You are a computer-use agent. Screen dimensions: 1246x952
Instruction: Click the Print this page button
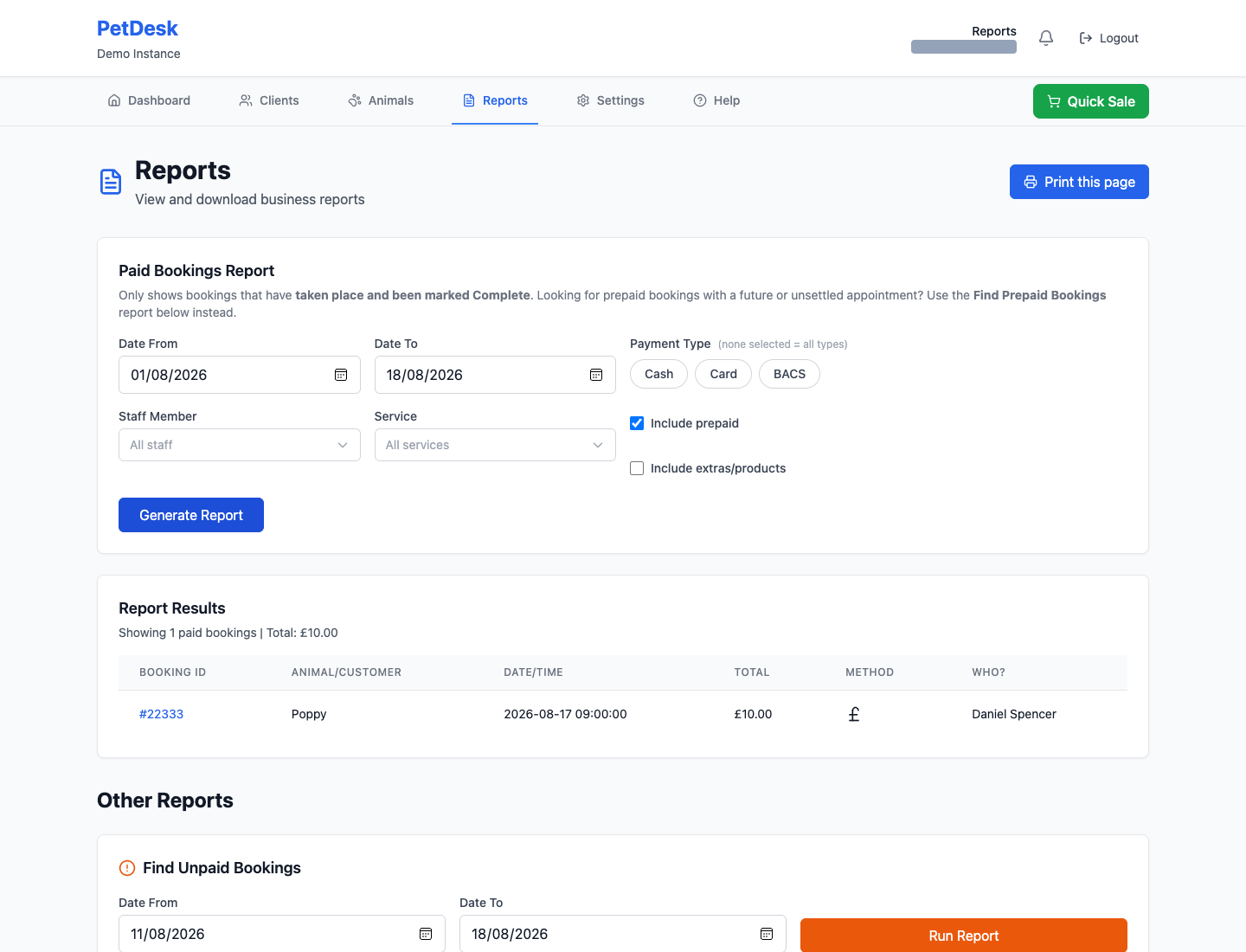pyautogui.click(x=1079, y=182)
